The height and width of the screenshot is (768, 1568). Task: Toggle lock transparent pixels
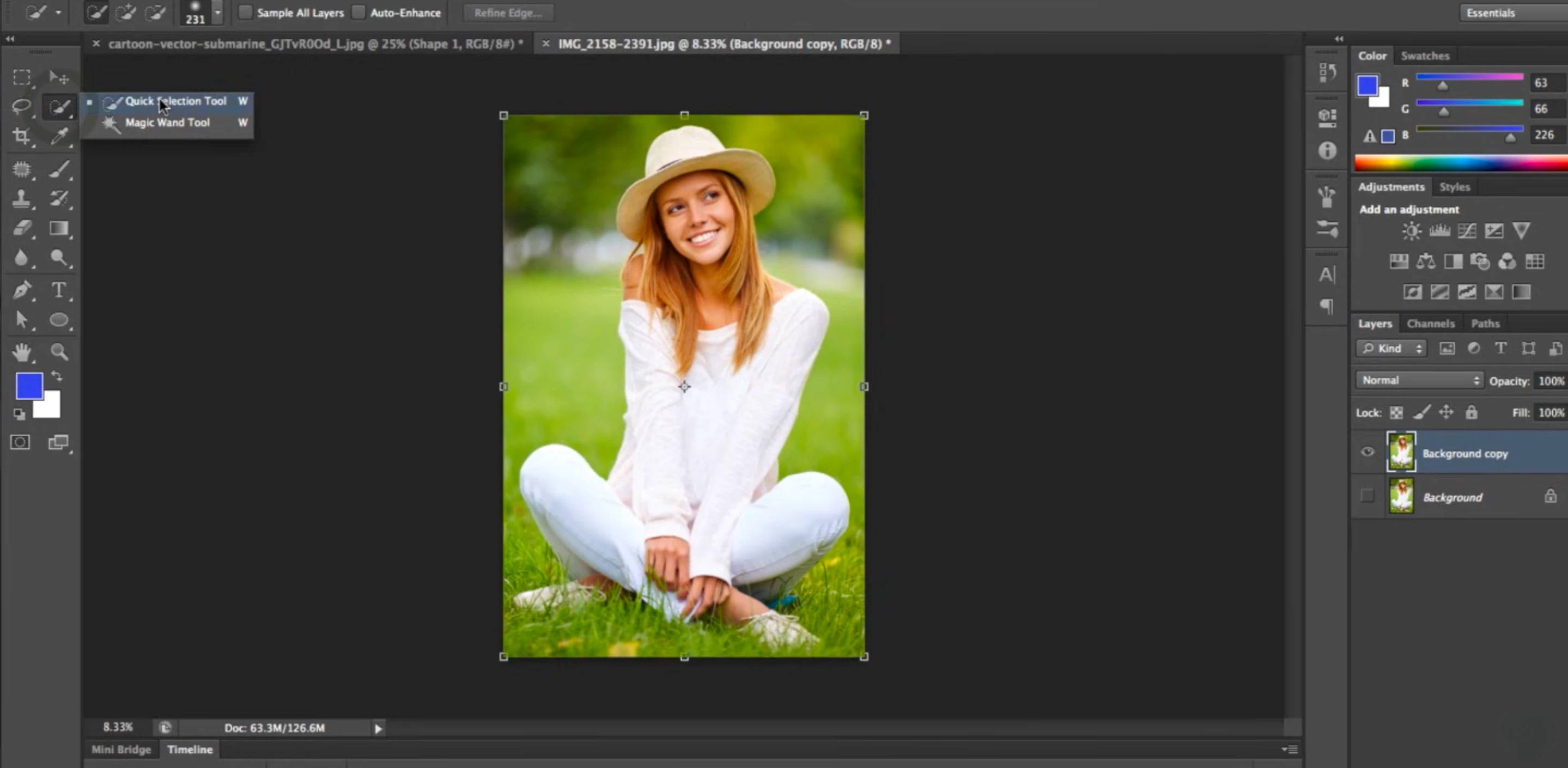point(1396,413)
